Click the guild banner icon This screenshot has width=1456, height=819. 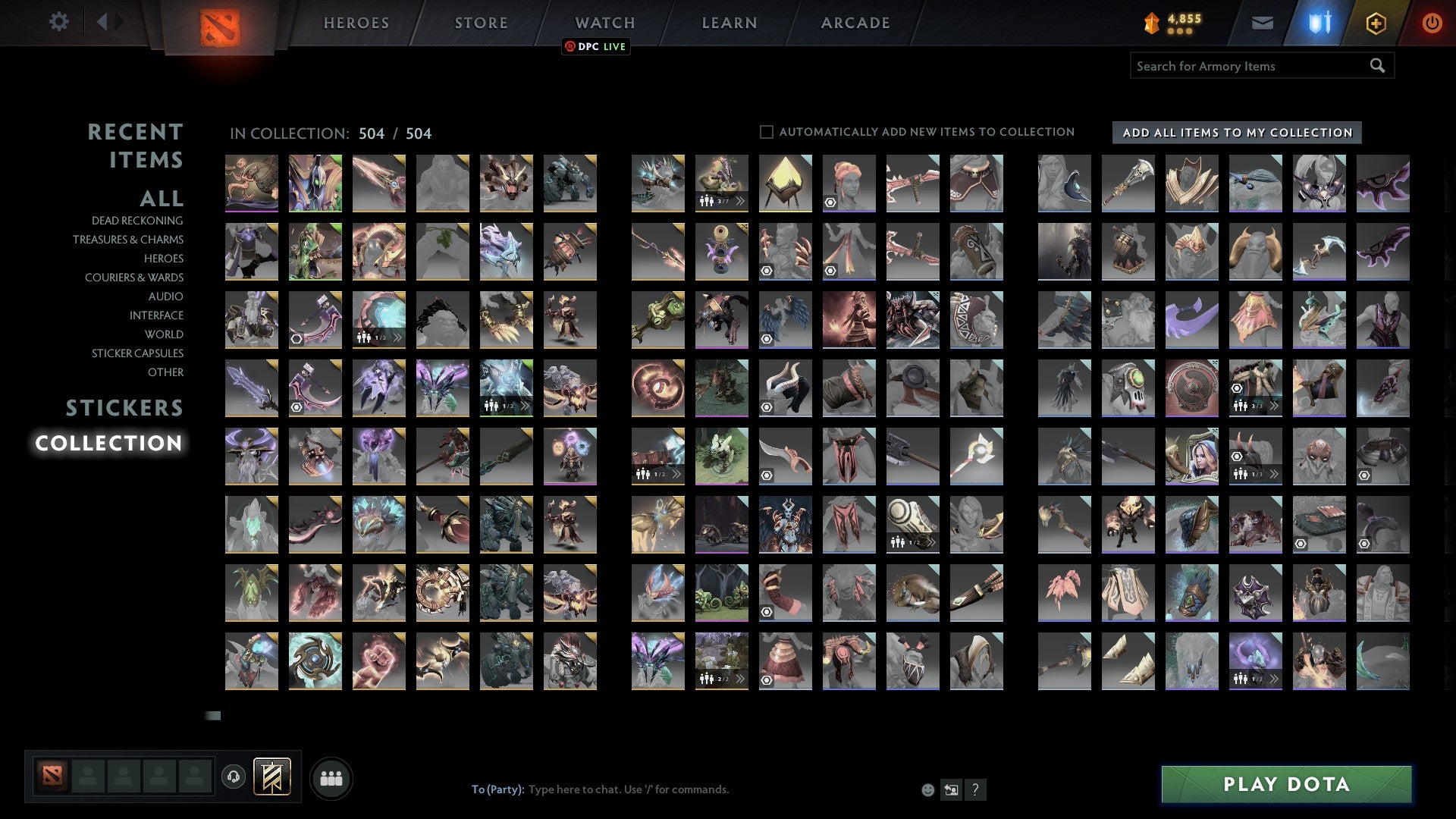pos(271,777)
